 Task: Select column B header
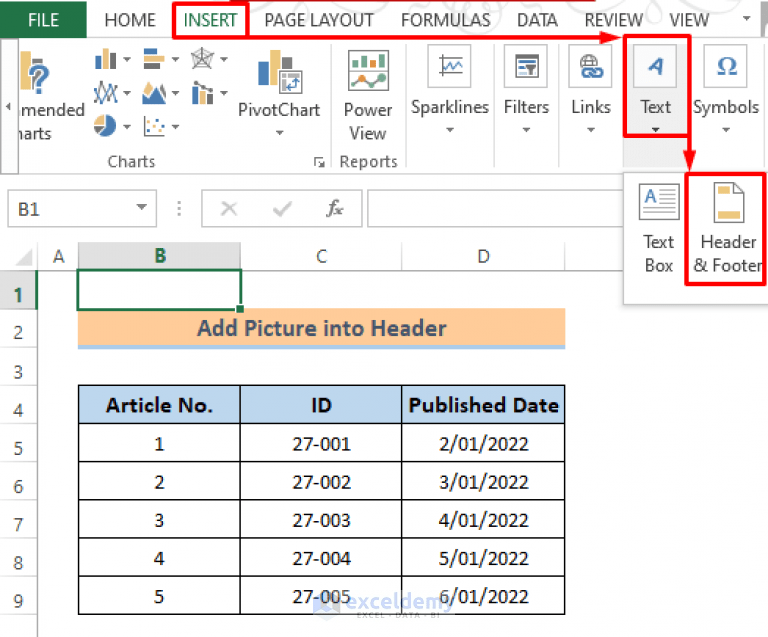(x=159, y=256)
